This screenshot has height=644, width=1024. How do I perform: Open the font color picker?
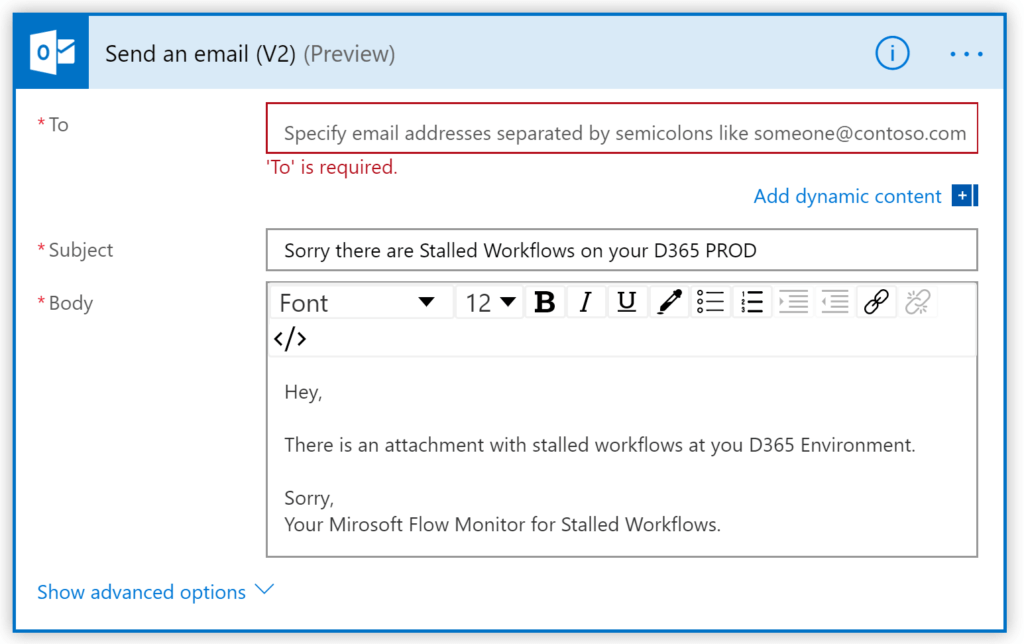668,302
